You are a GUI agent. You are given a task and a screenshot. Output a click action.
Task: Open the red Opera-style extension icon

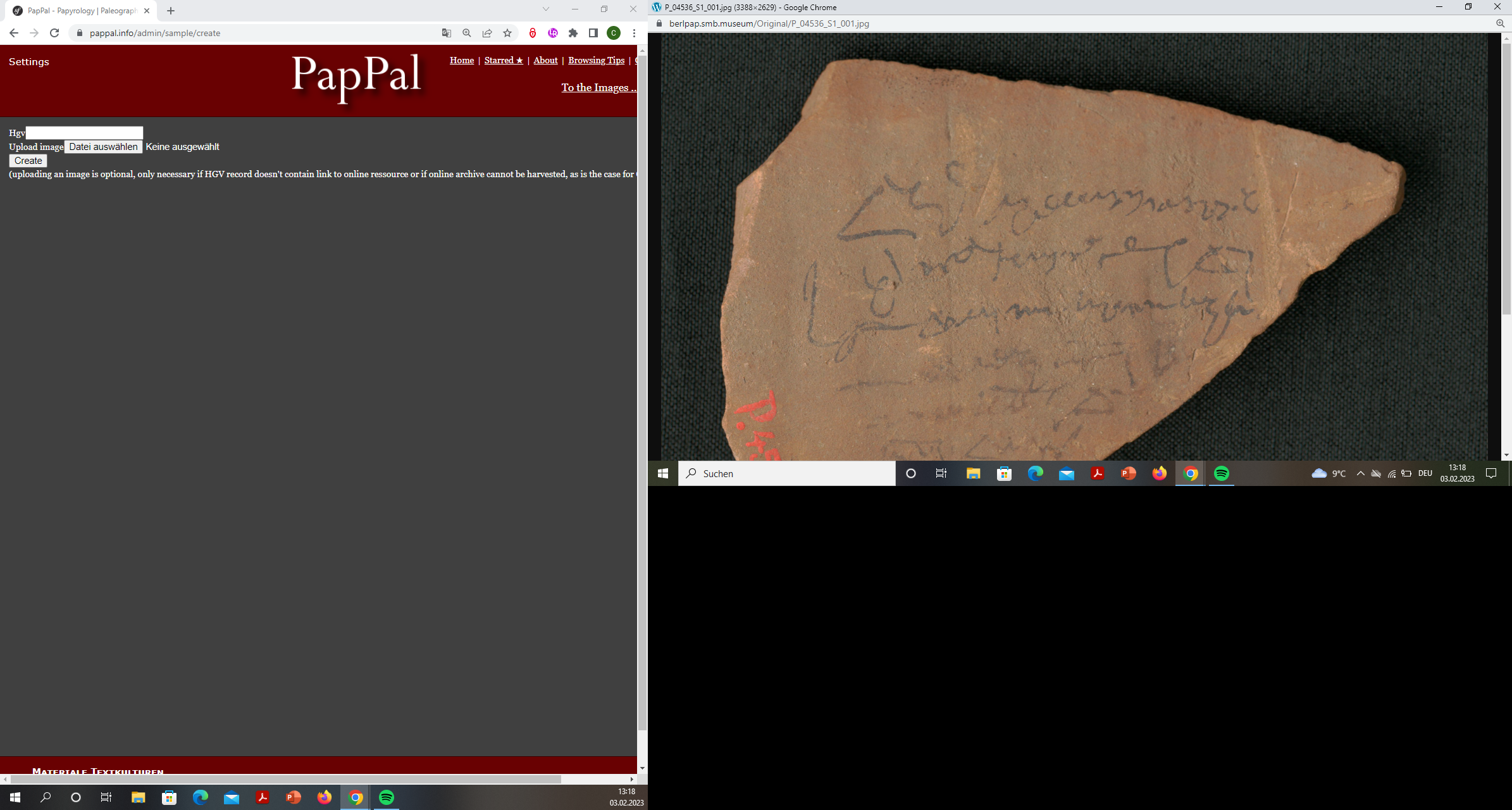(533, 33)
